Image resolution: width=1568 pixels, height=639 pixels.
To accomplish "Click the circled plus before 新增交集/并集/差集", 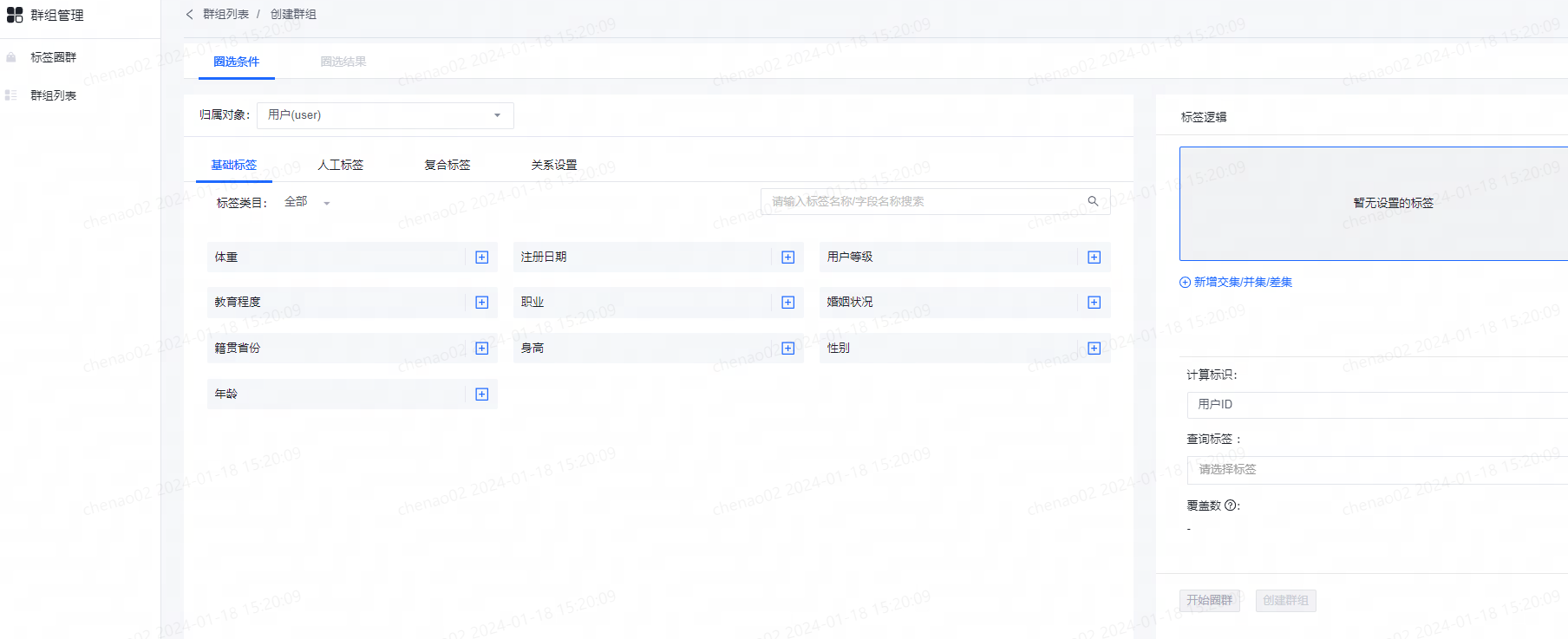I will [1185, 283].
